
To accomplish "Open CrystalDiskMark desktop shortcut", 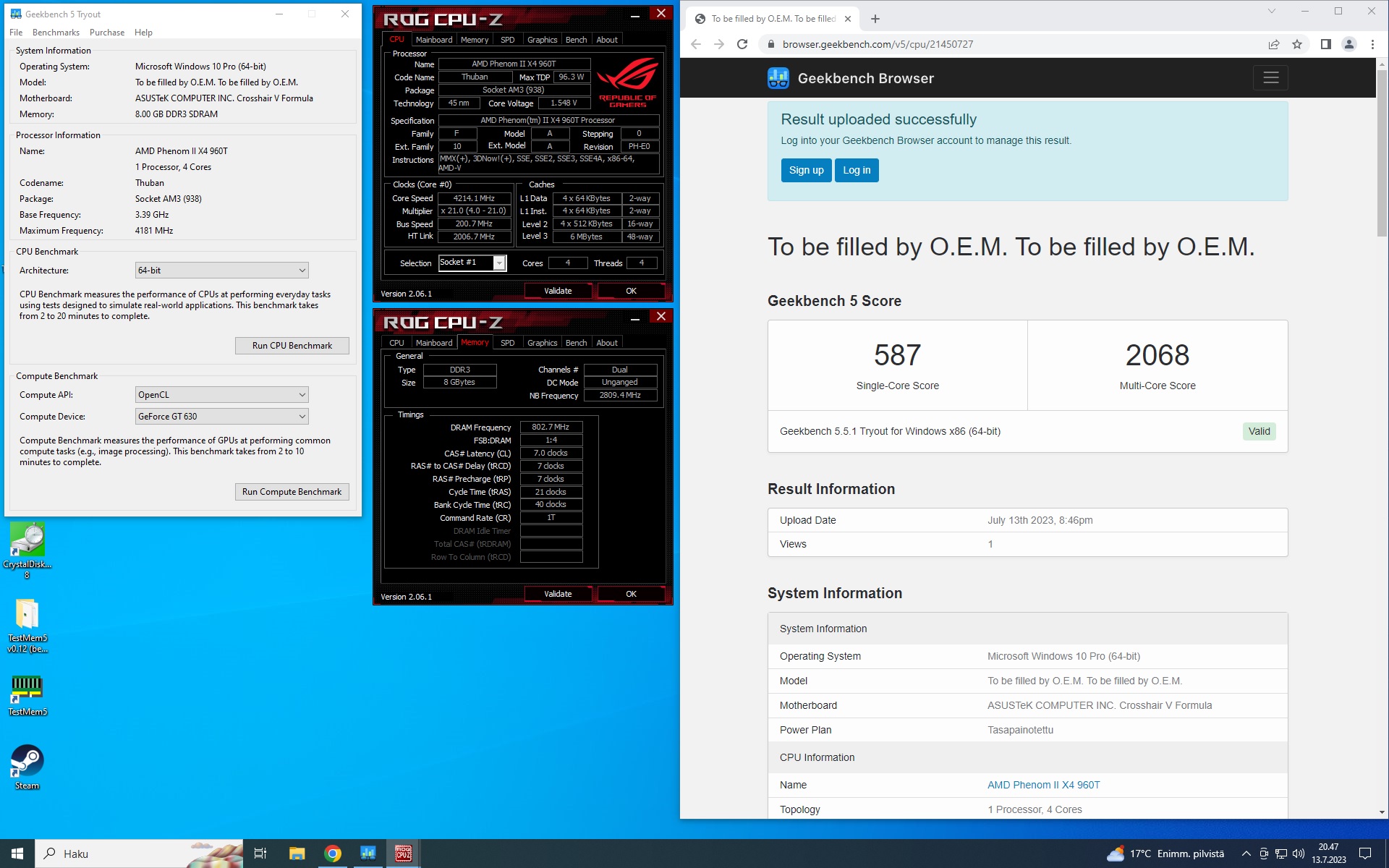I will click(27, 550).
